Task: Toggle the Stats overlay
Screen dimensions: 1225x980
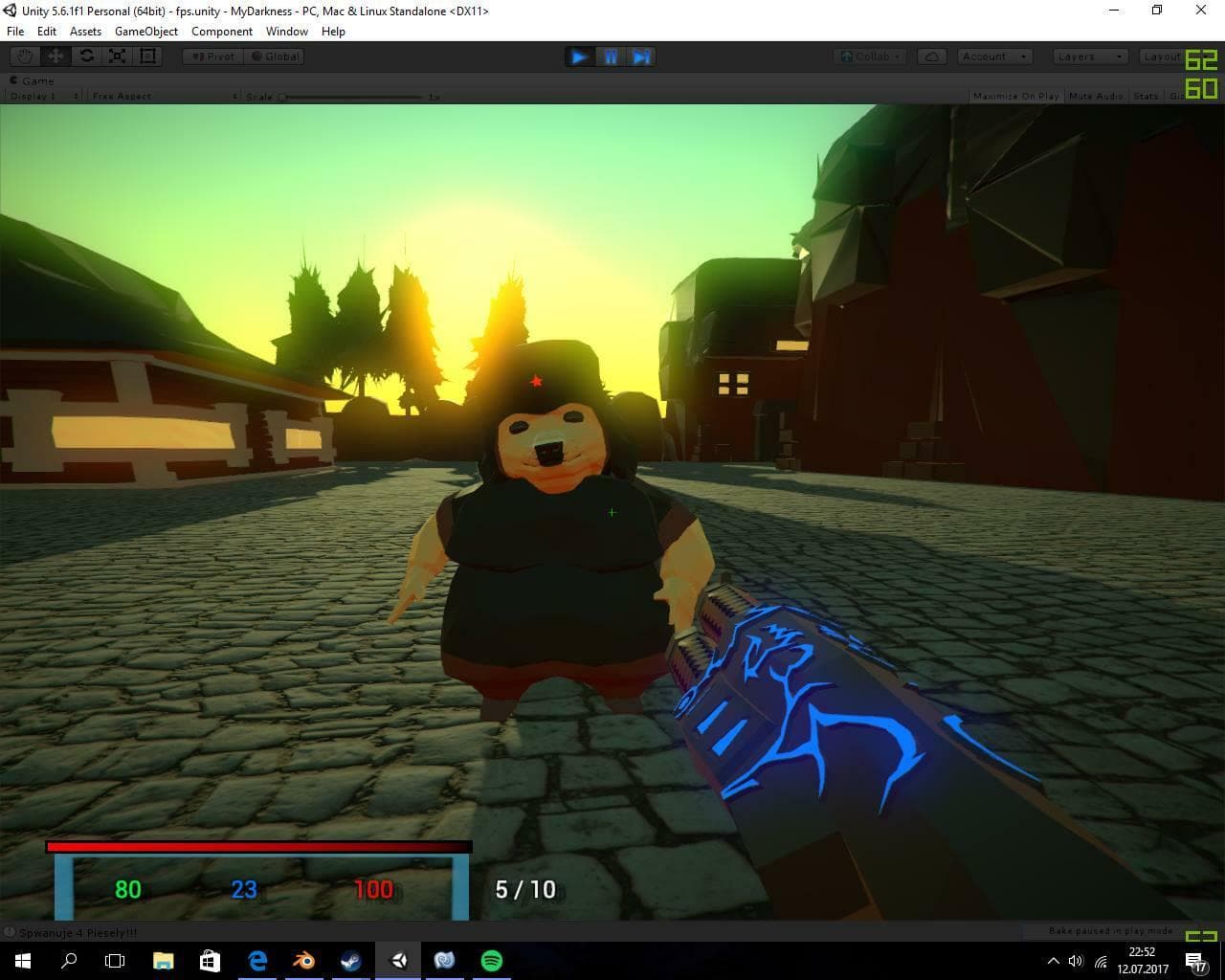Action: (x=1146, y=96)
